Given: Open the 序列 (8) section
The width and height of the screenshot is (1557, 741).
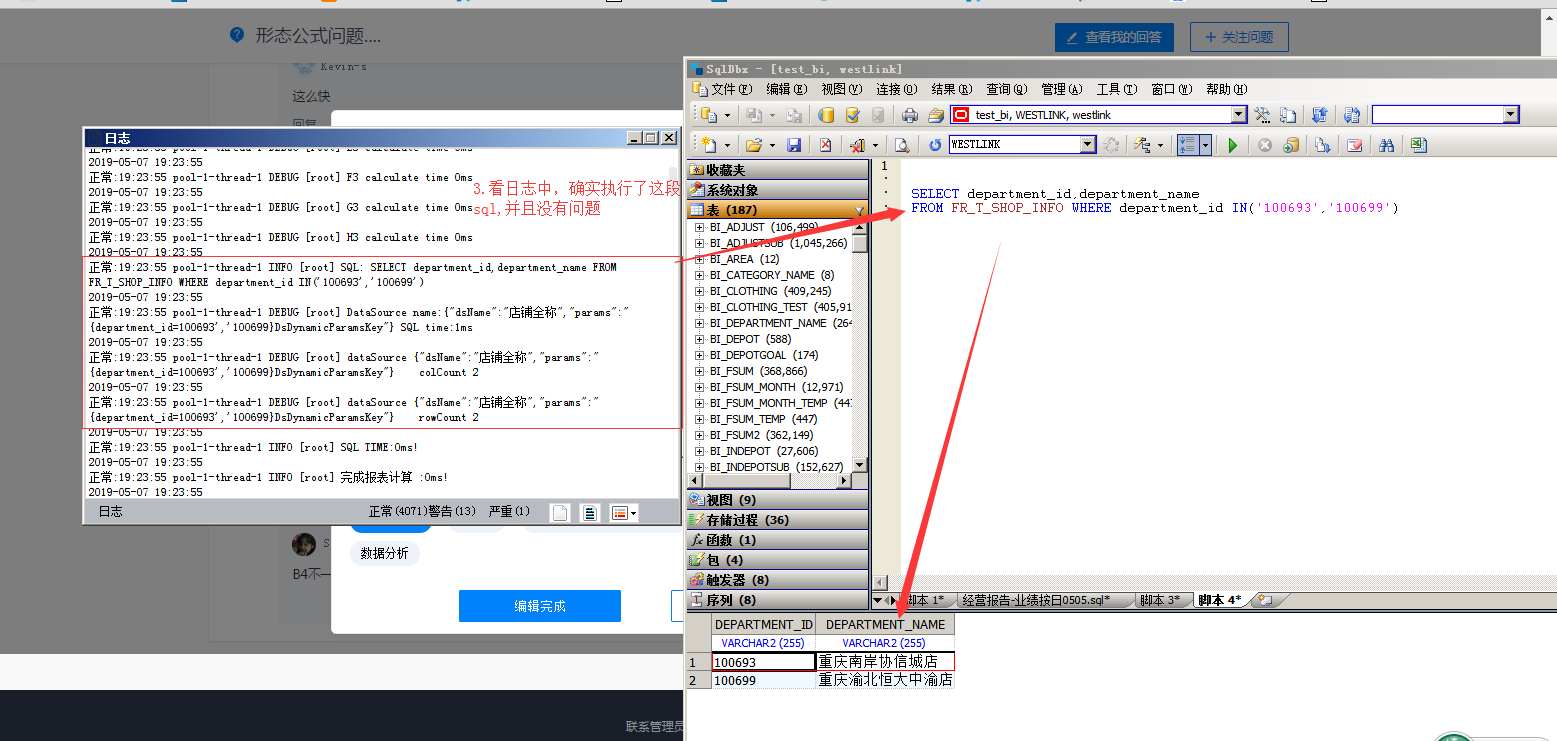Looking at the screenshot, I should tap(777, 600).
